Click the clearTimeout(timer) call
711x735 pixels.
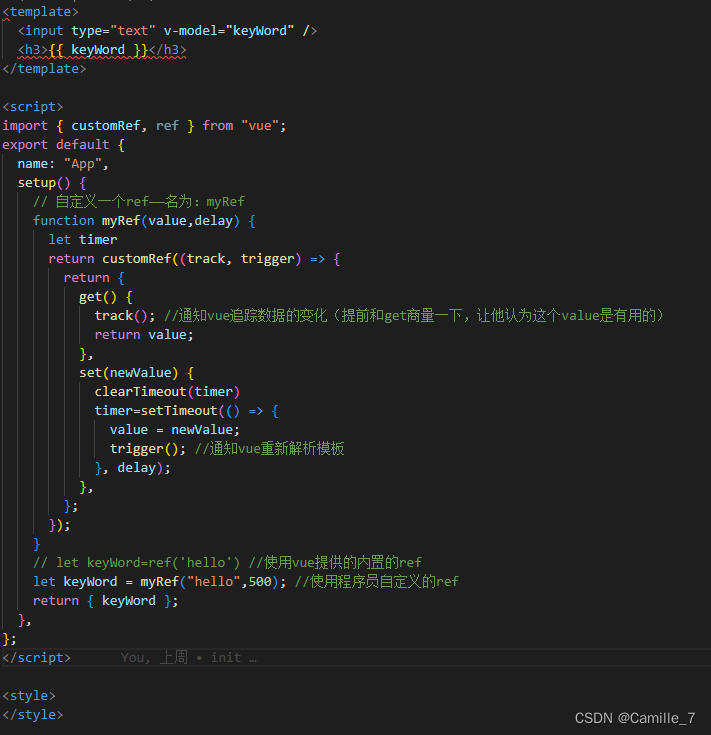(167, 392)
